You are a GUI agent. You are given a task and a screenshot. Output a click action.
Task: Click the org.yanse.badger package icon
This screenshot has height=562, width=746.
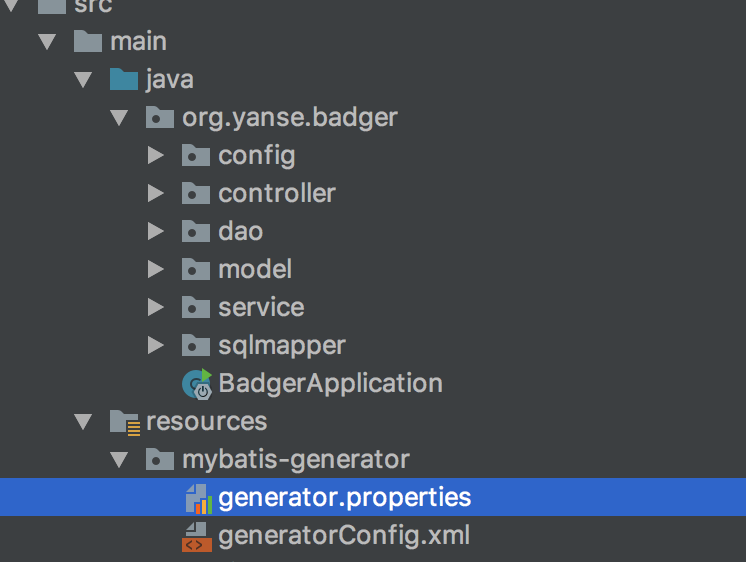[160, 117]
